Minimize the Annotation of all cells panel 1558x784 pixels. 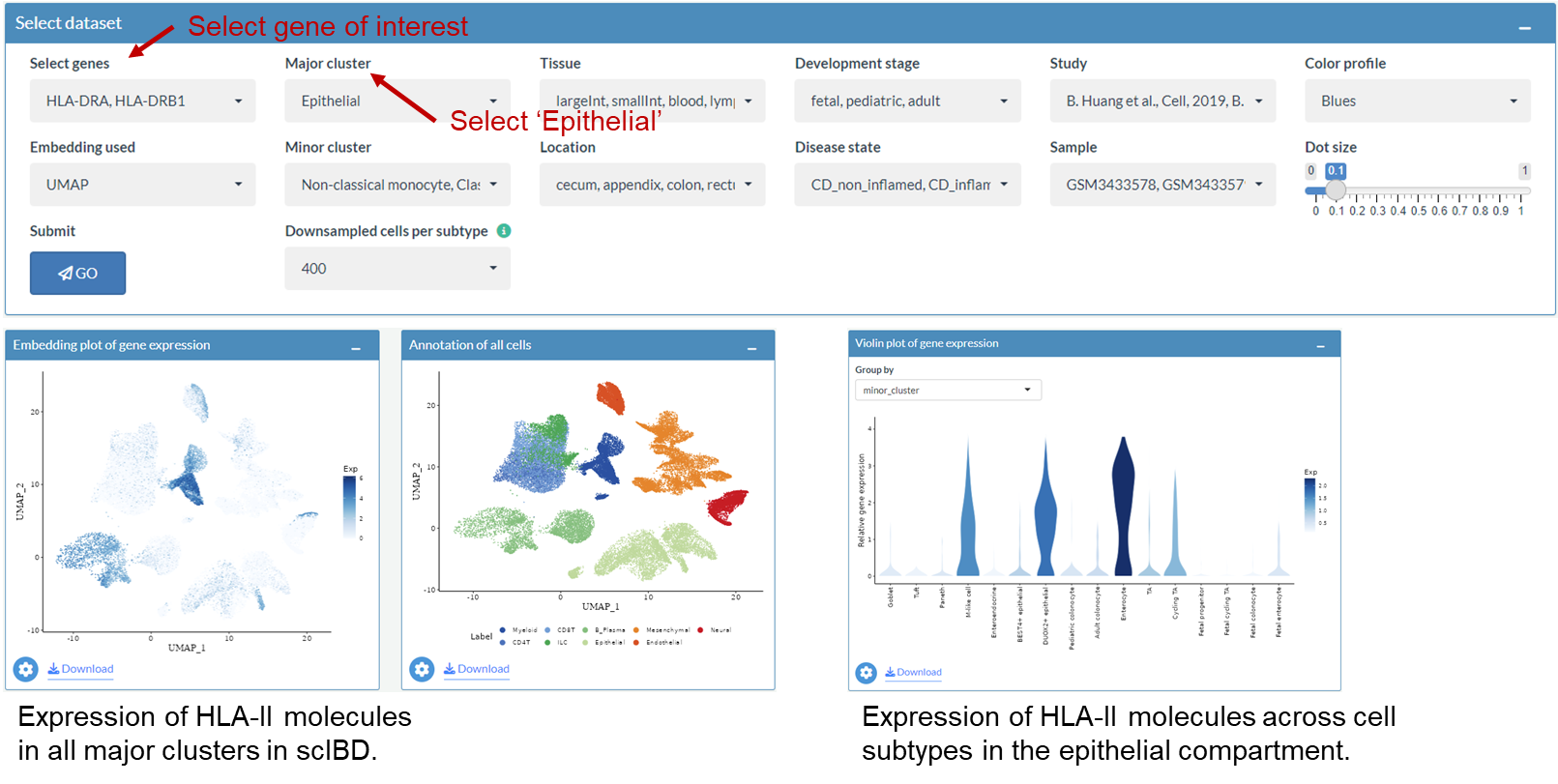pyautogui.click(x=751, y=348)
